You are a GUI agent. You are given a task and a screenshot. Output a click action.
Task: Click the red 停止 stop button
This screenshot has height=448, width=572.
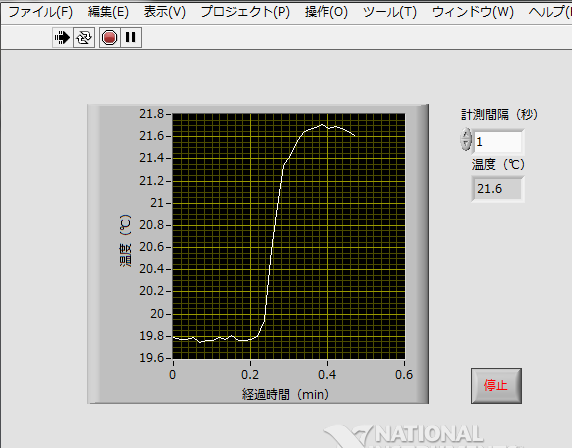click(x=496, y=385)
